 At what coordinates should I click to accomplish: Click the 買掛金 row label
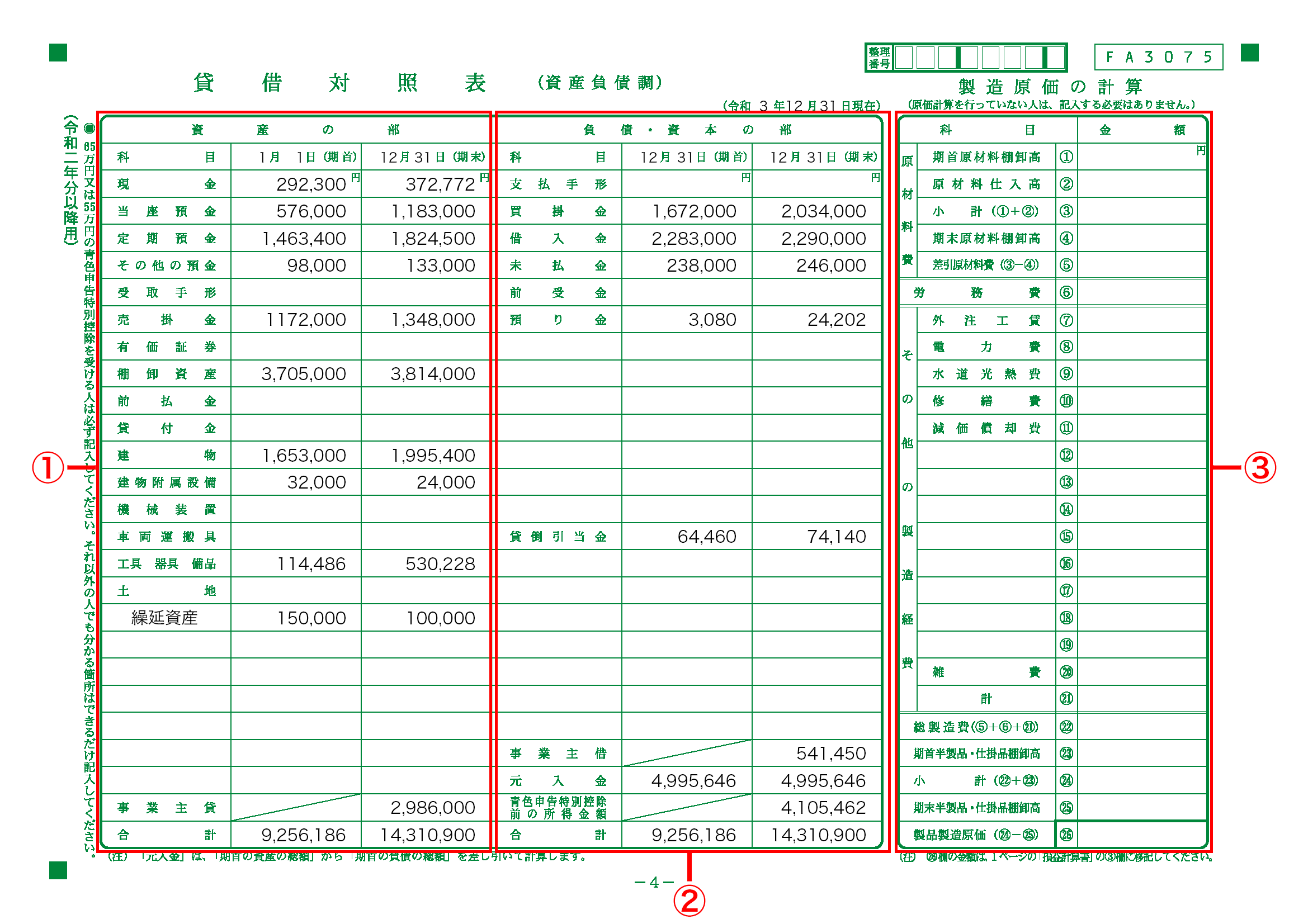tap(558, 211)
